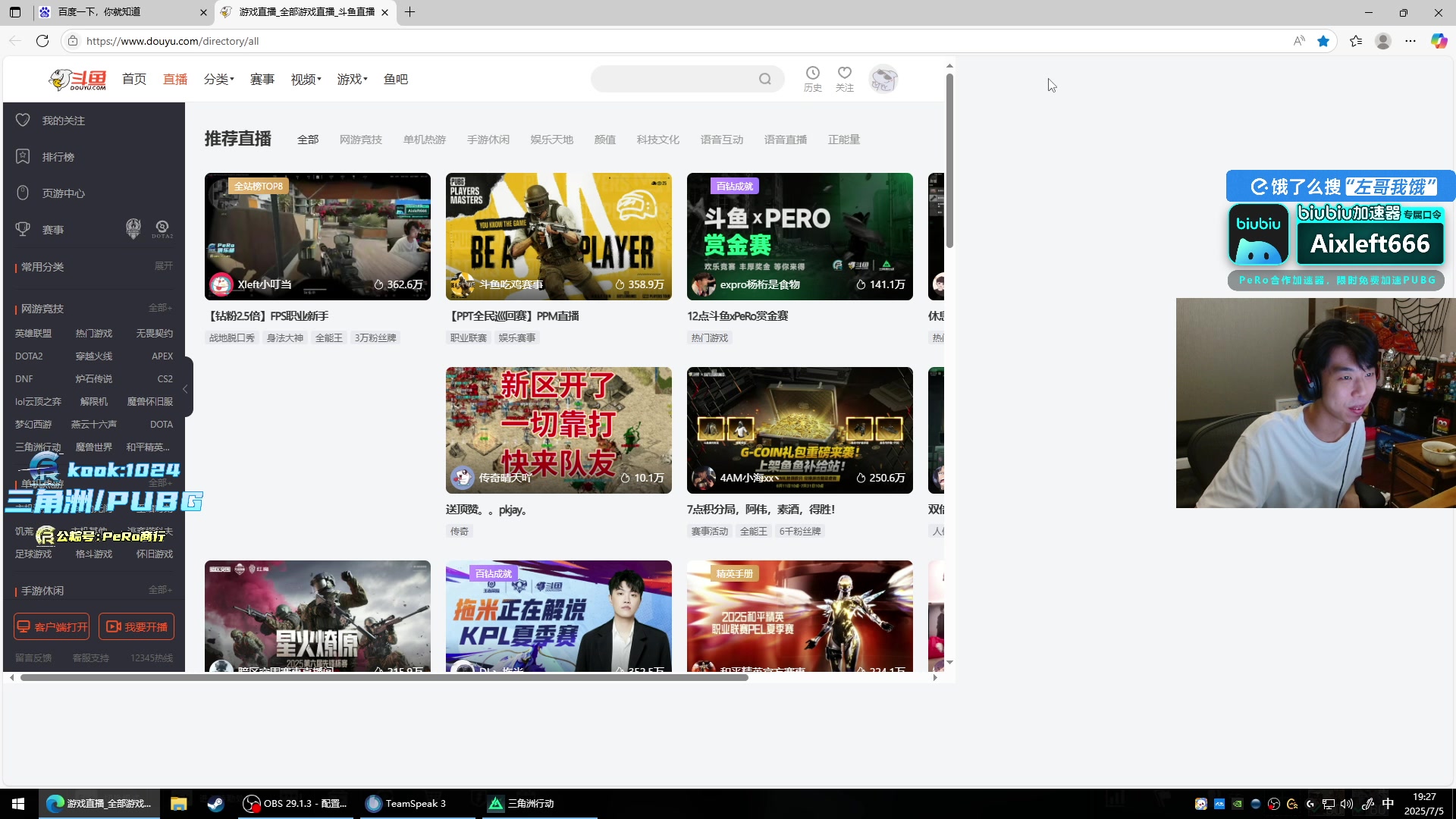Image resolution: width=1456 pixels, height=819 pixels.
Task: Open 炉石传说 category link
Action: [94, 378]
